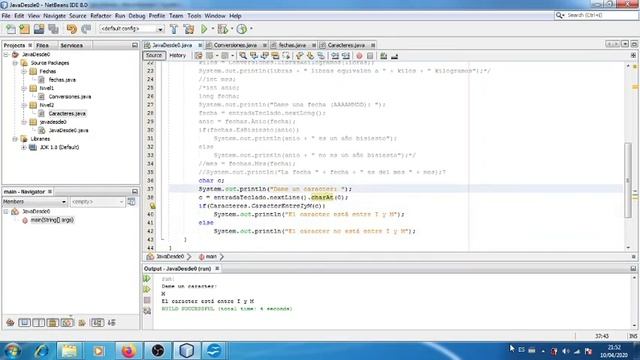
Task: Open the Refactor menu
Action: [100, 16]
